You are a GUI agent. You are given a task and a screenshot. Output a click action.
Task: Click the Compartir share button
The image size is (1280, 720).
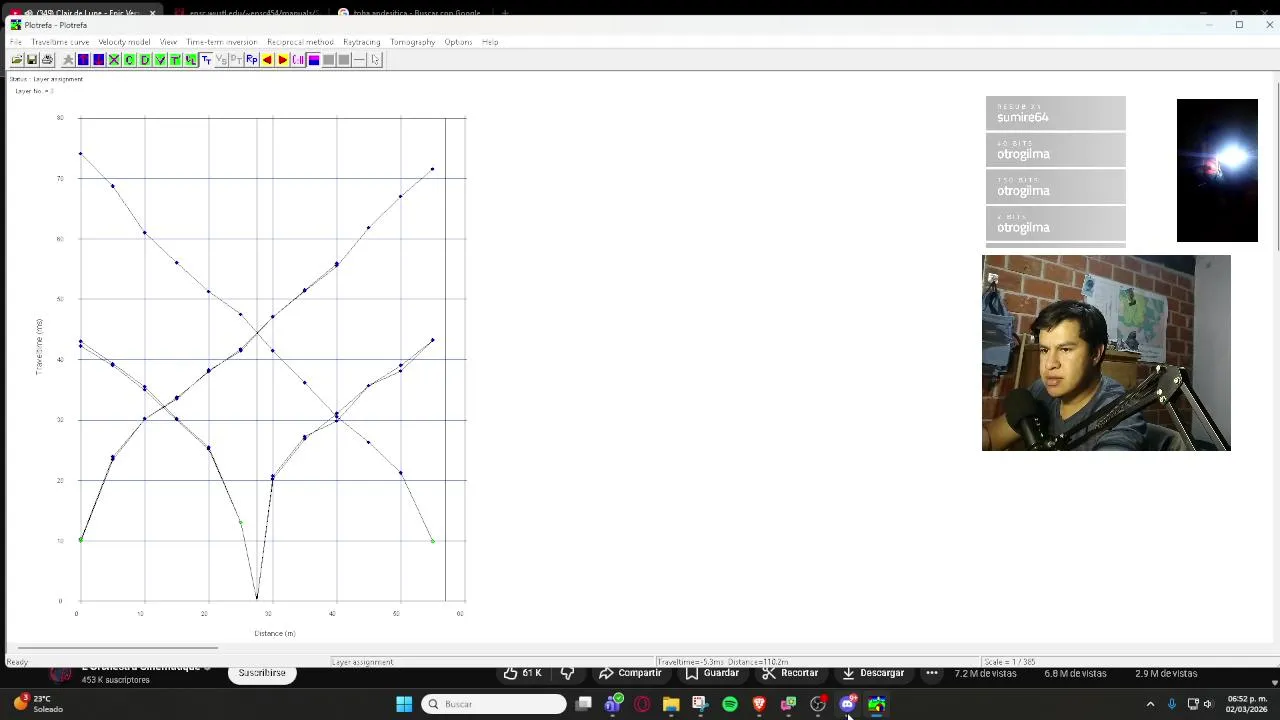[x=630, y=673]
